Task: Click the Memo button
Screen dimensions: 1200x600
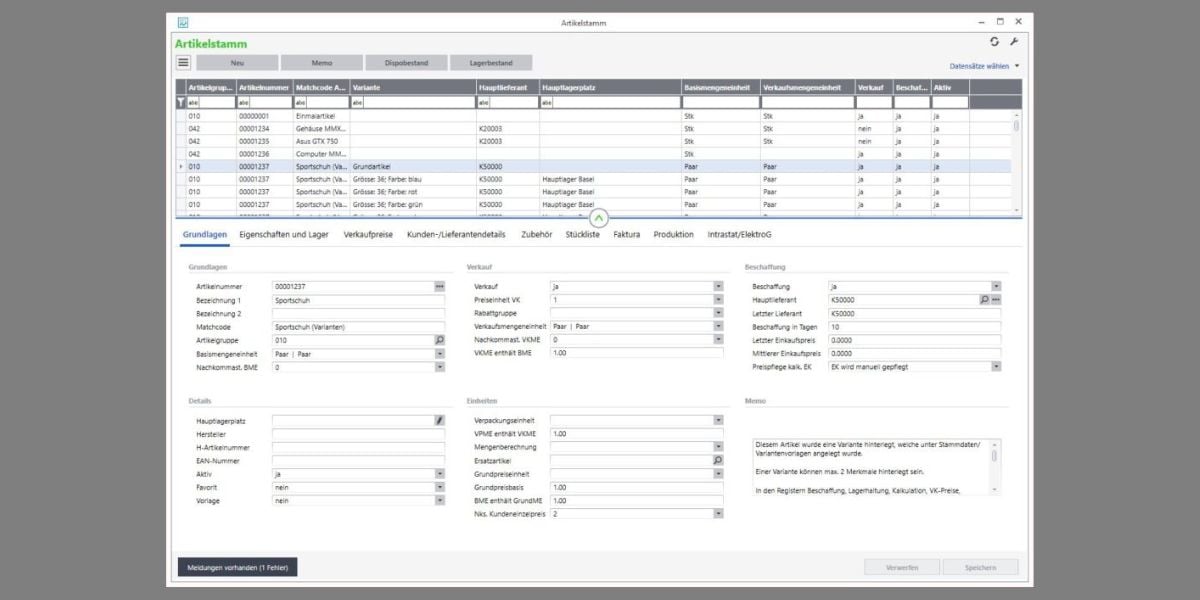Action: point(322,62)
